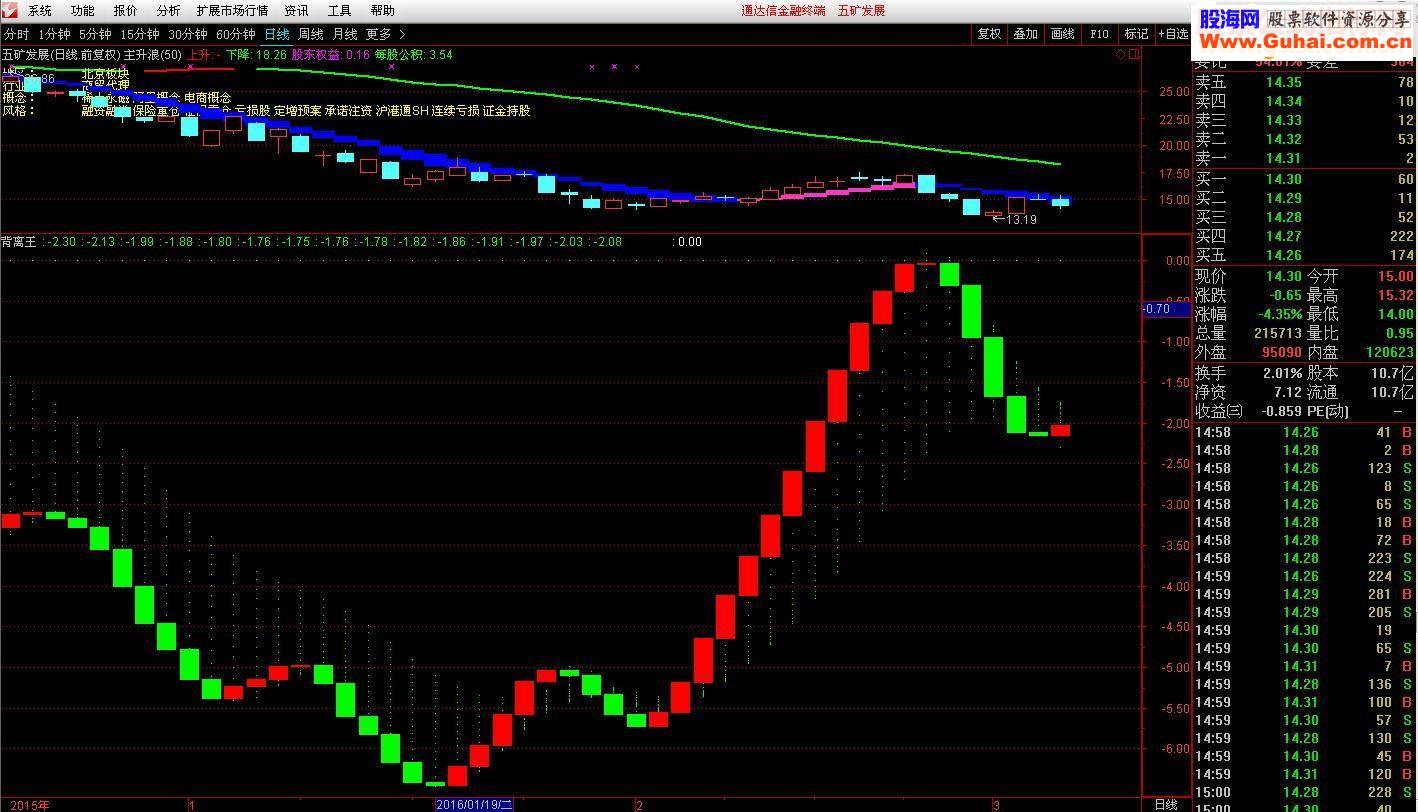The height and width of the screenshot is (812, 1418).
Task: Select the 月线 monthly period tab
Action: pyautogui.click(x=345, y=34)
